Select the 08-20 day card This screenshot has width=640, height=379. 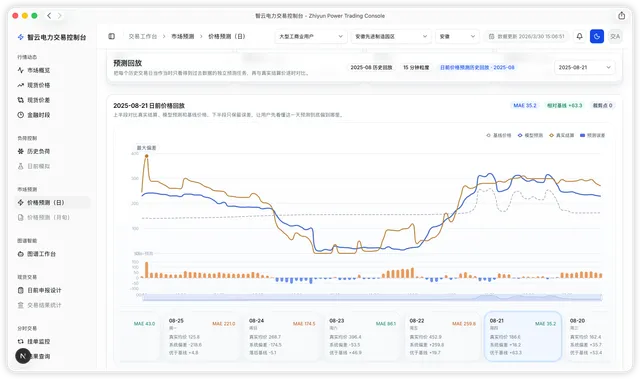tap(586, 337)
